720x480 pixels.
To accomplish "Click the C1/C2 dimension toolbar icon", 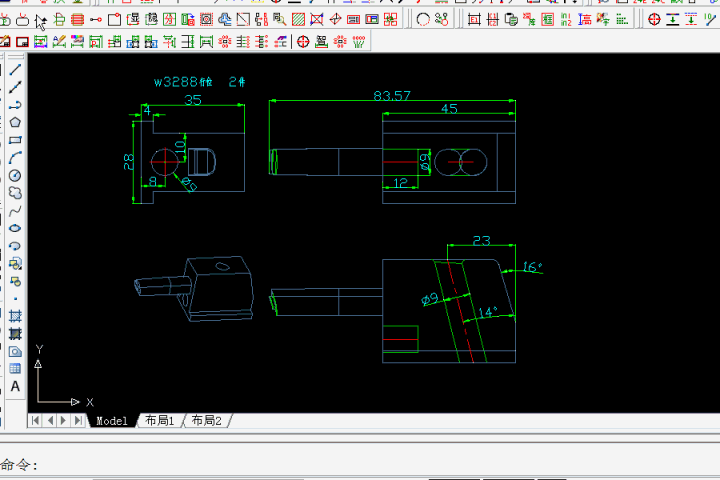I will point(493,19).
